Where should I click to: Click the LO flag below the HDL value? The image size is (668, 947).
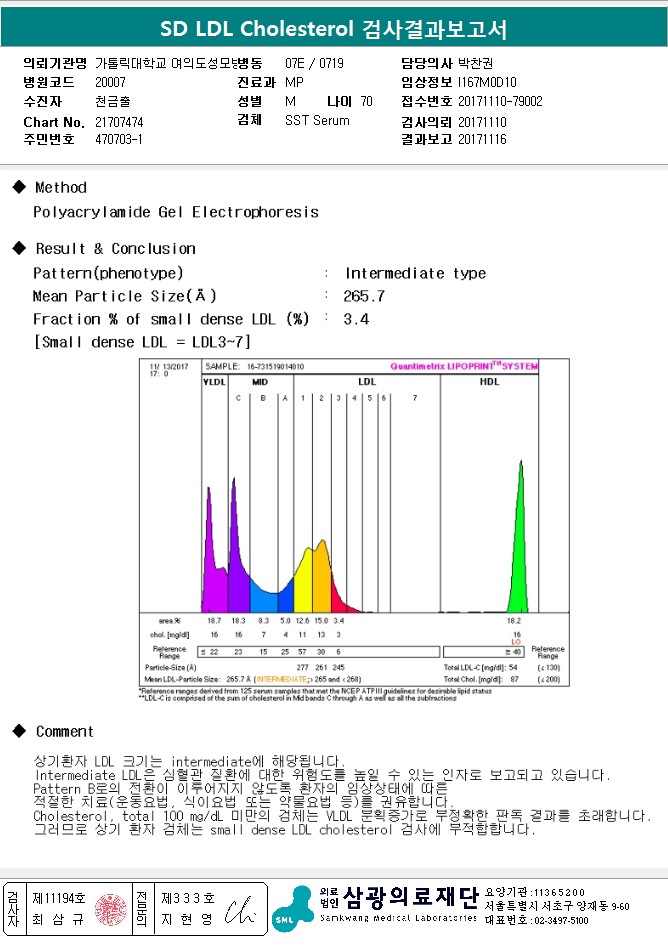[516, 642]
